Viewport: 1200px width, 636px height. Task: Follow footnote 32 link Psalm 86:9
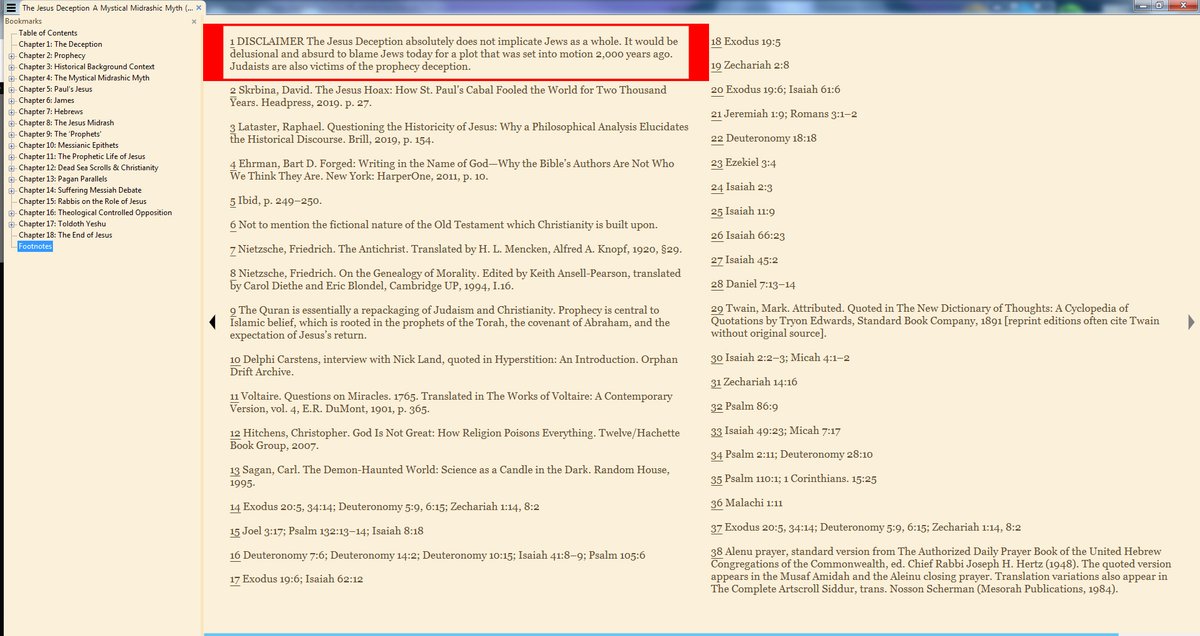pos(717,407)
